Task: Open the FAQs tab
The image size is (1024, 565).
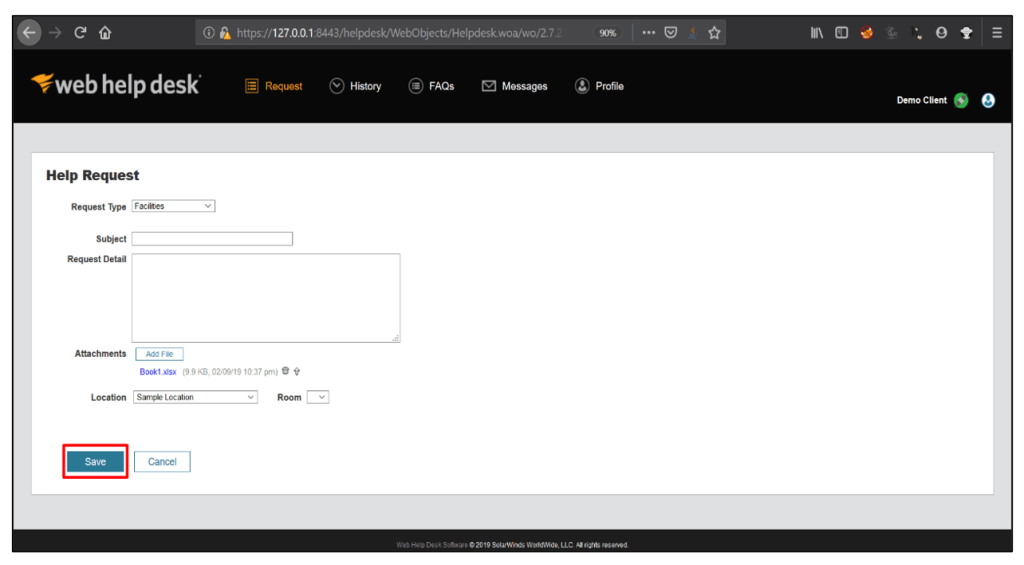Action: [431, 86]
